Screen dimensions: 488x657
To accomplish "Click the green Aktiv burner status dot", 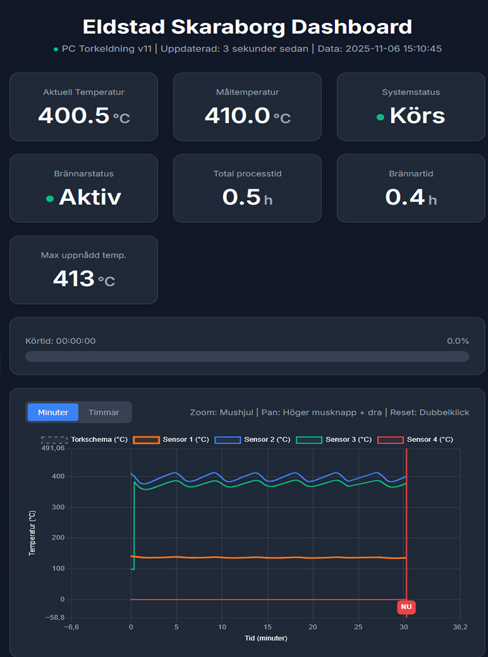I will point(50,199).
